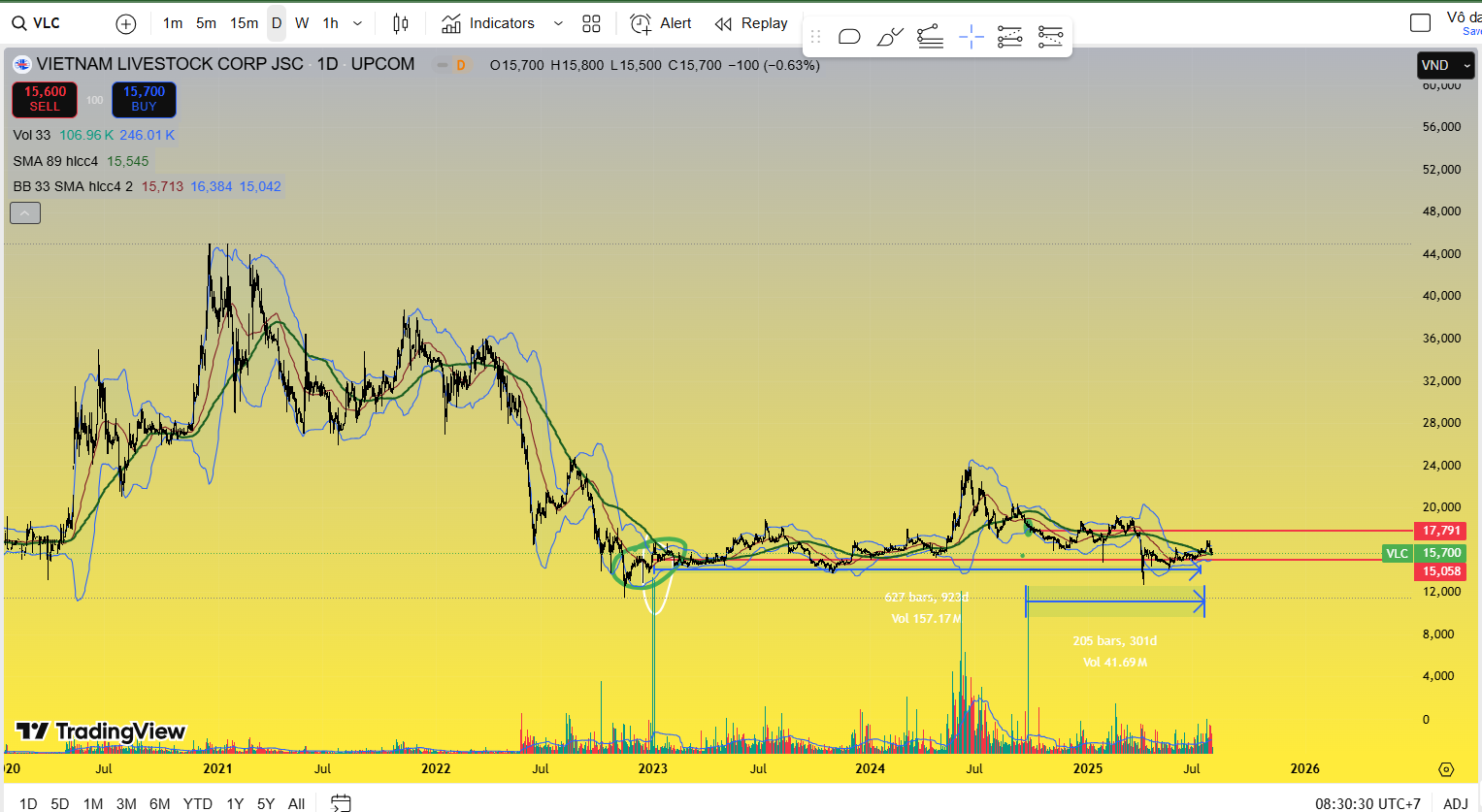Screen dimensions: 1482x812
Task: Click the green 15,700 last price label
Action: pyautogui.click(x=1441, y=553)
